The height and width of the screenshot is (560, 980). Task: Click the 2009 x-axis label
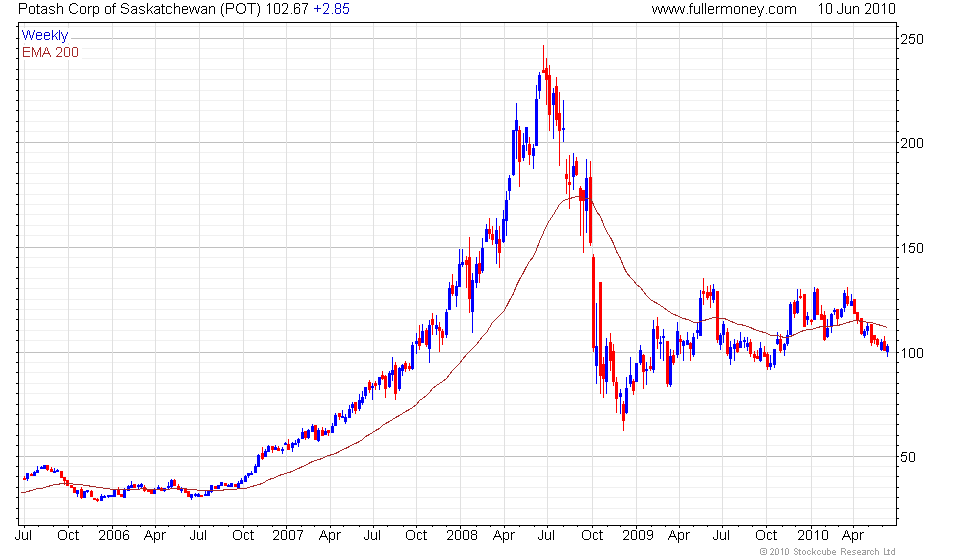click(x=638, y=536)
